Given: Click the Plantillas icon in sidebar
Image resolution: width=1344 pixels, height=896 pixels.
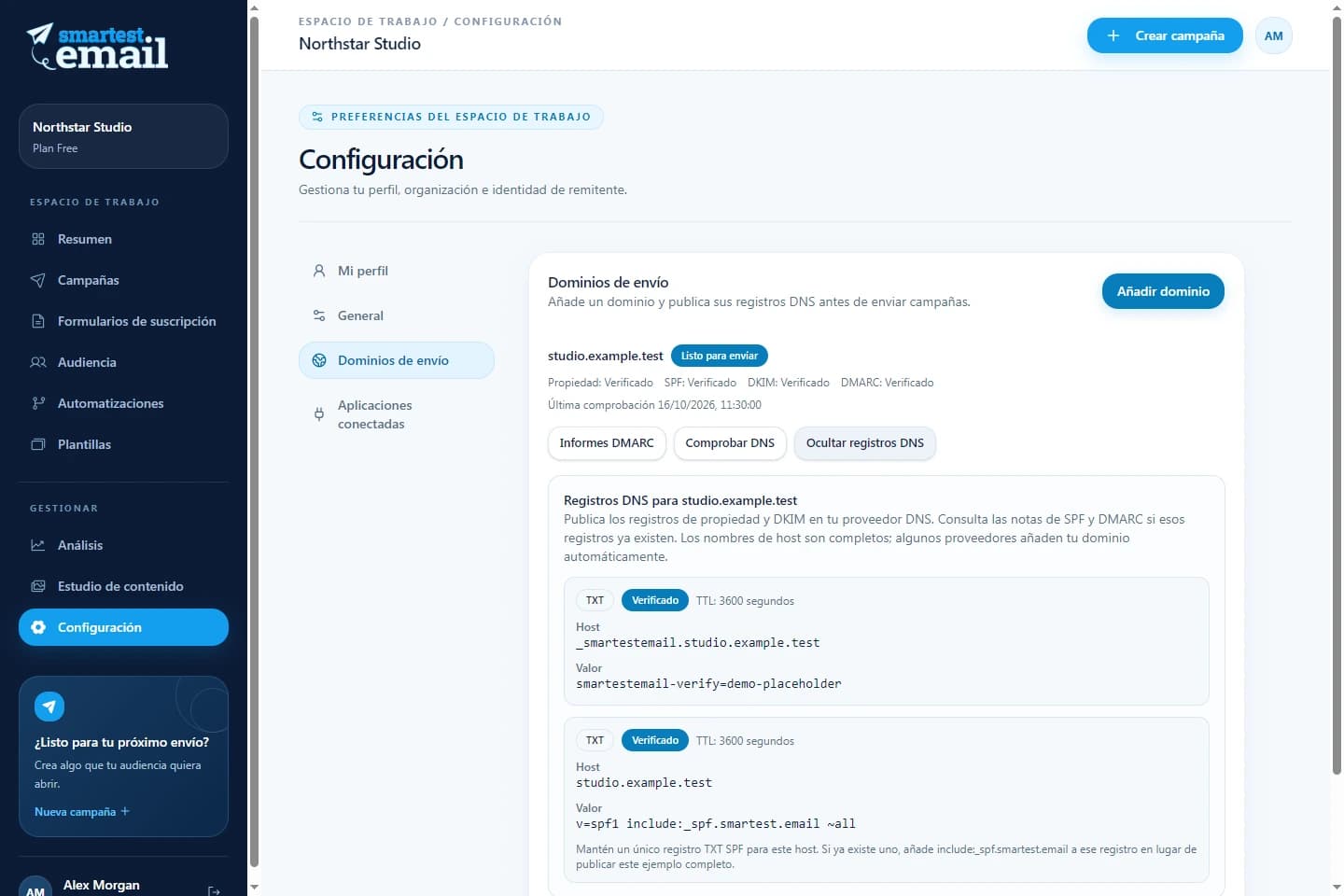Looking at the screenshot, I should pos(38,444).
